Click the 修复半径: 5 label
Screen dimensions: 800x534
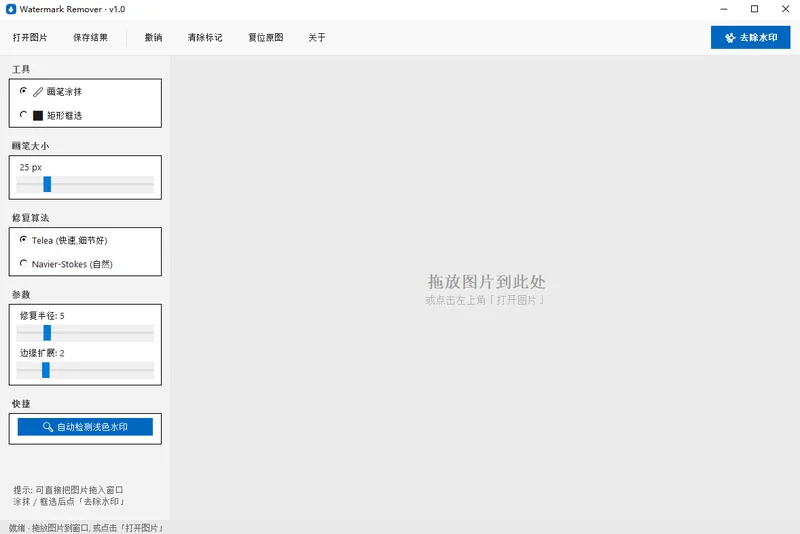[42, 316]
